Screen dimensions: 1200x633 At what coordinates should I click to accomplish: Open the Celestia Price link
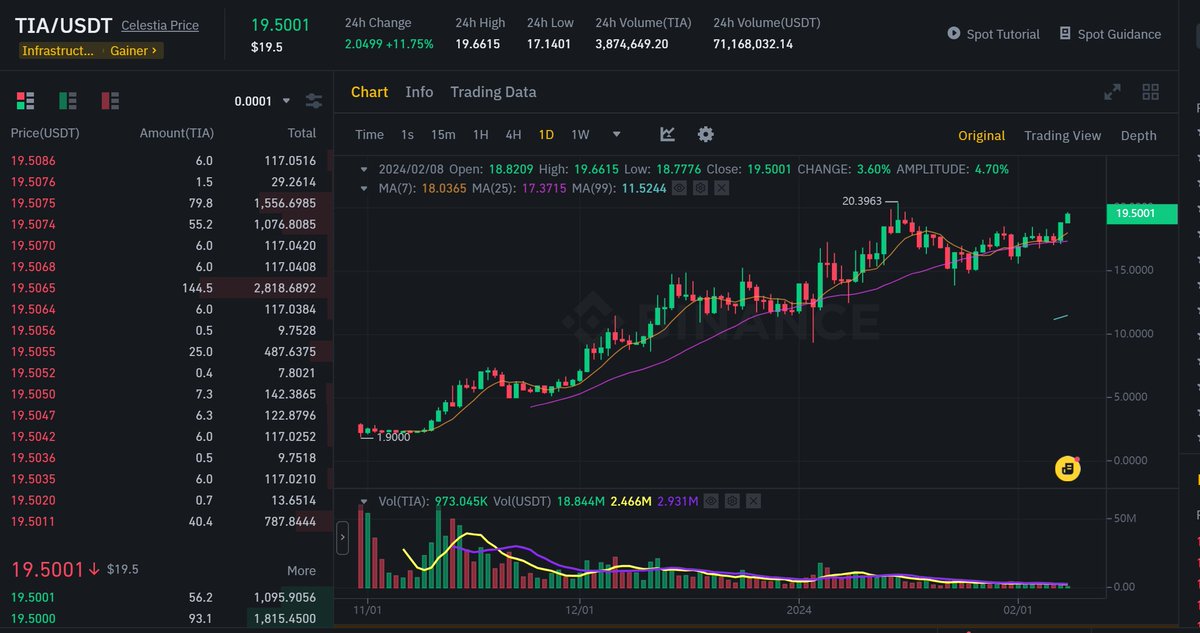(160, 25)
